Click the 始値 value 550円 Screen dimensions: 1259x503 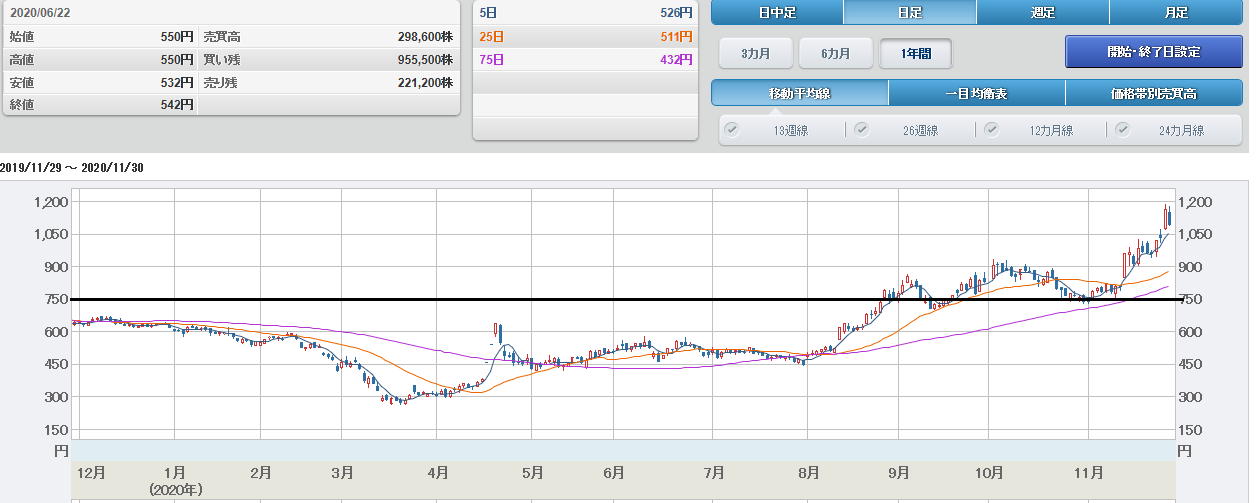point(176,36)
